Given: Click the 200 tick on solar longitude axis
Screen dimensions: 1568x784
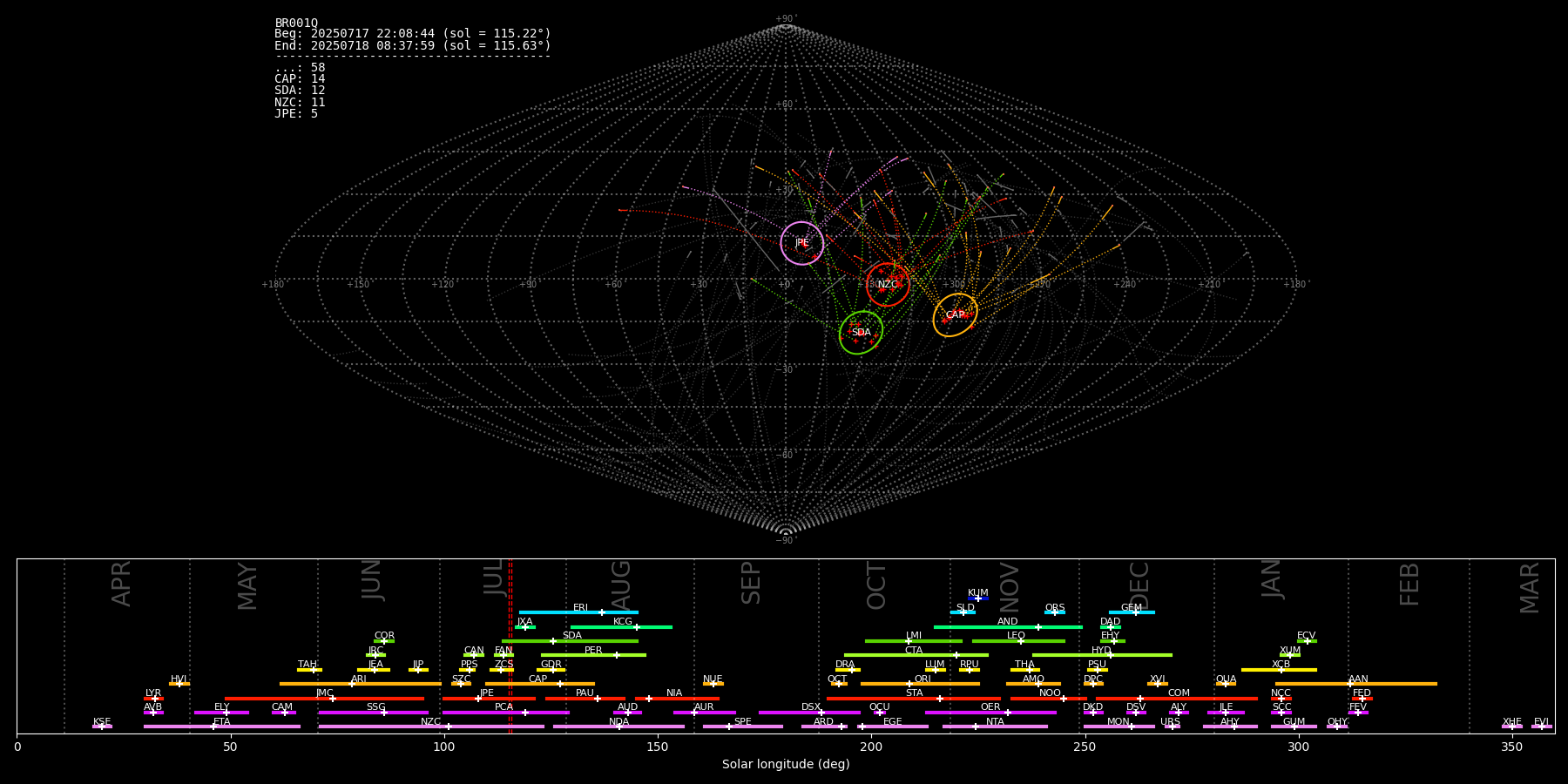Looking at the screenshot, I should pyautogui.click(x=871, y=747).
